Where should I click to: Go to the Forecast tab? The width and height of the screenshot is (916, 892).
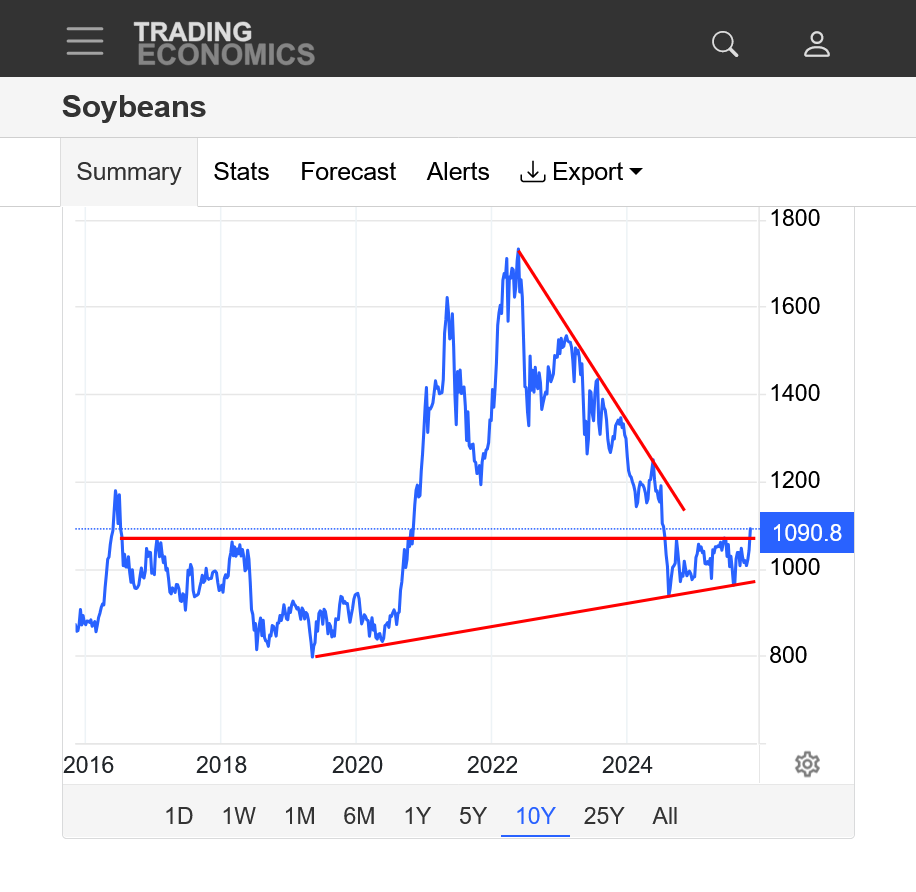pyautogui.click(x=348, y=172)
